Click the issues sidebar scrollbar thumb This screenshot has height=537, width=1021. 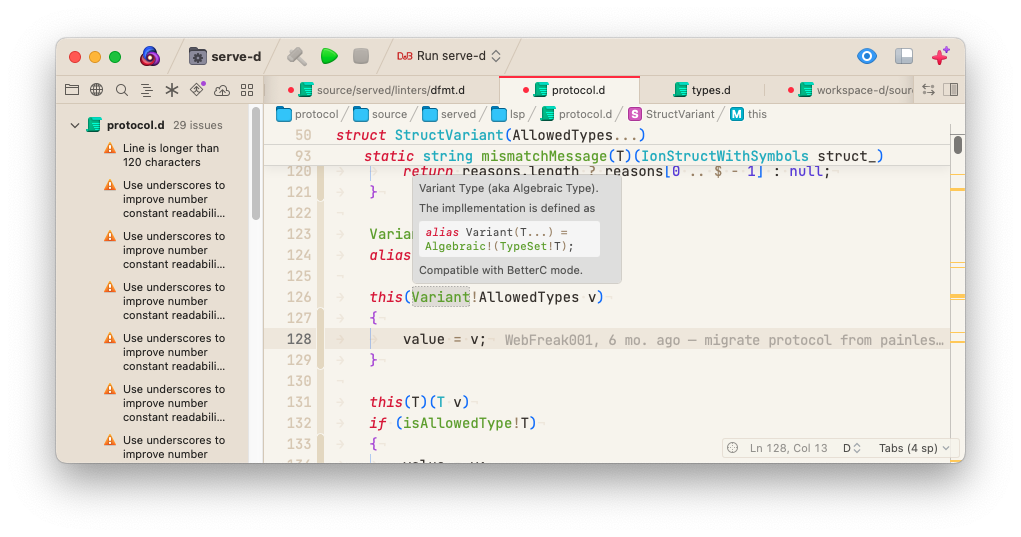coord(256,164)
